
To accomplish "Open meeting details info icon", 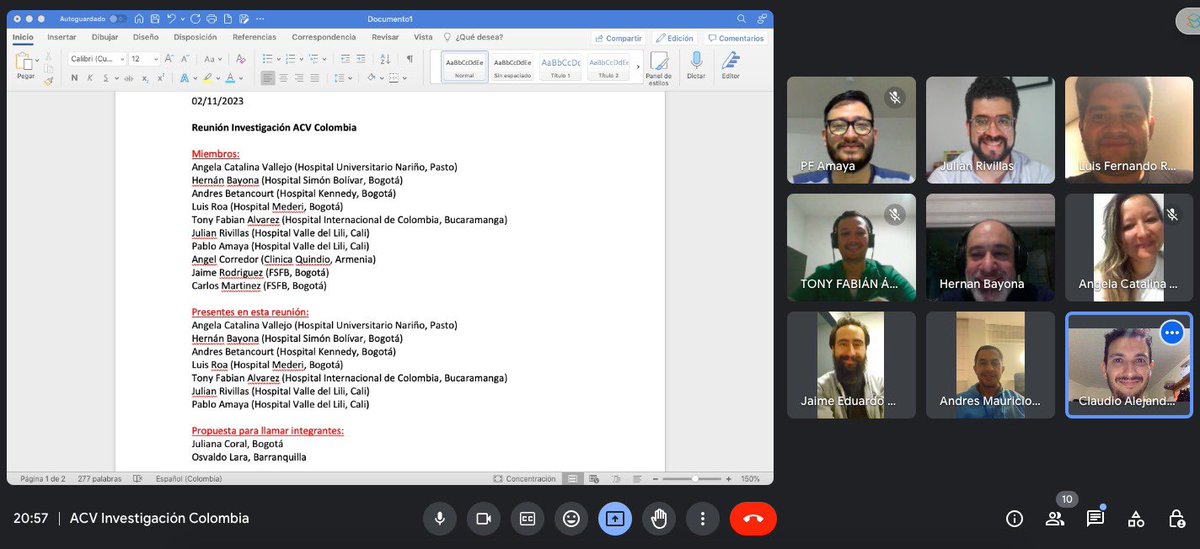I will point(1014,518).
